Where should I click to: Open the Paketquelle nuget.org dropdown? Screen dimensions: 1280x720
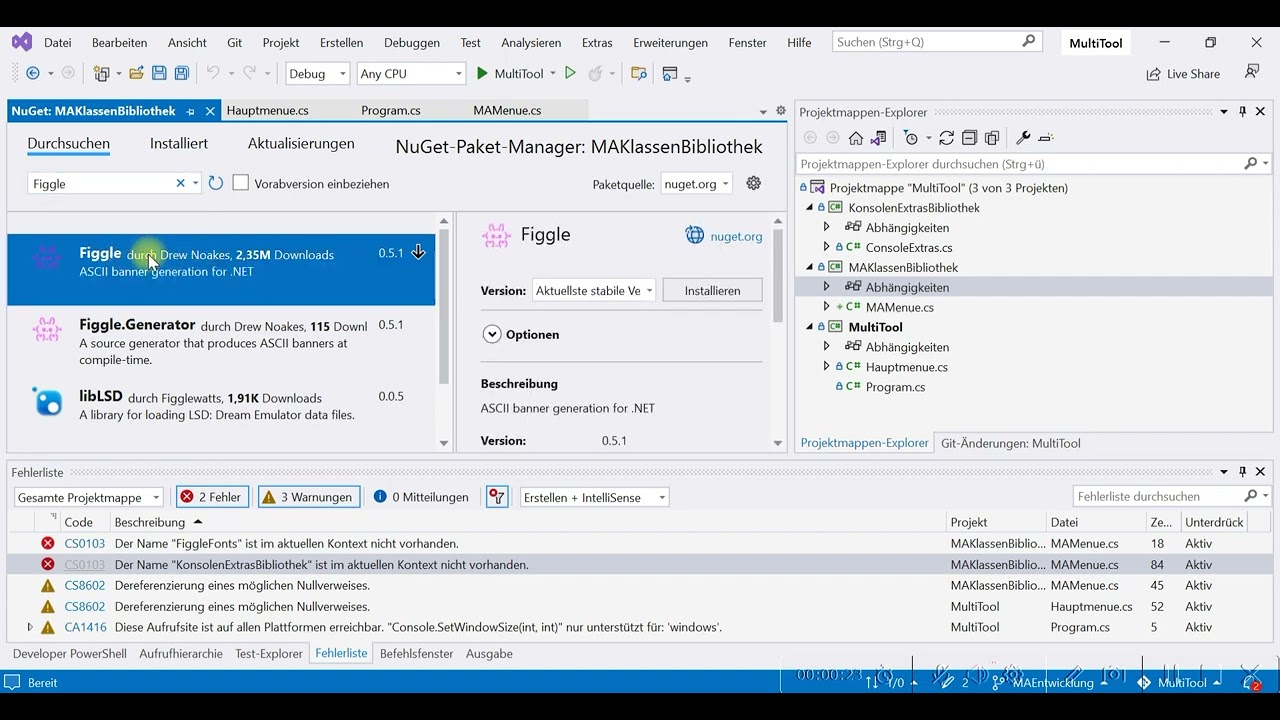pyautogui.click(x=696, y=184)
